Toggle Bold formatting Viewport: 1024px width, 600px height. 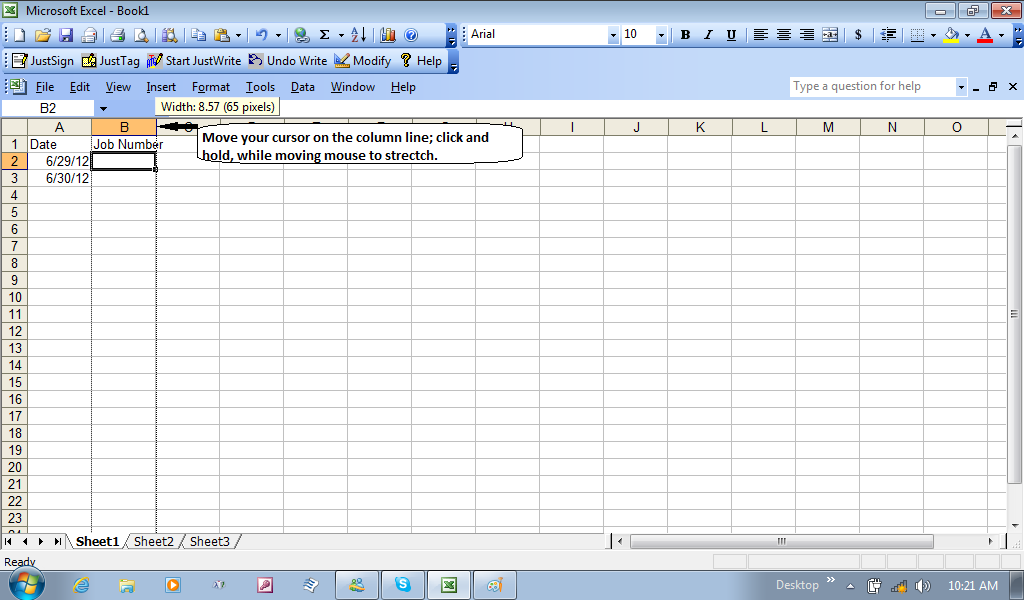(x=685, y=35)
